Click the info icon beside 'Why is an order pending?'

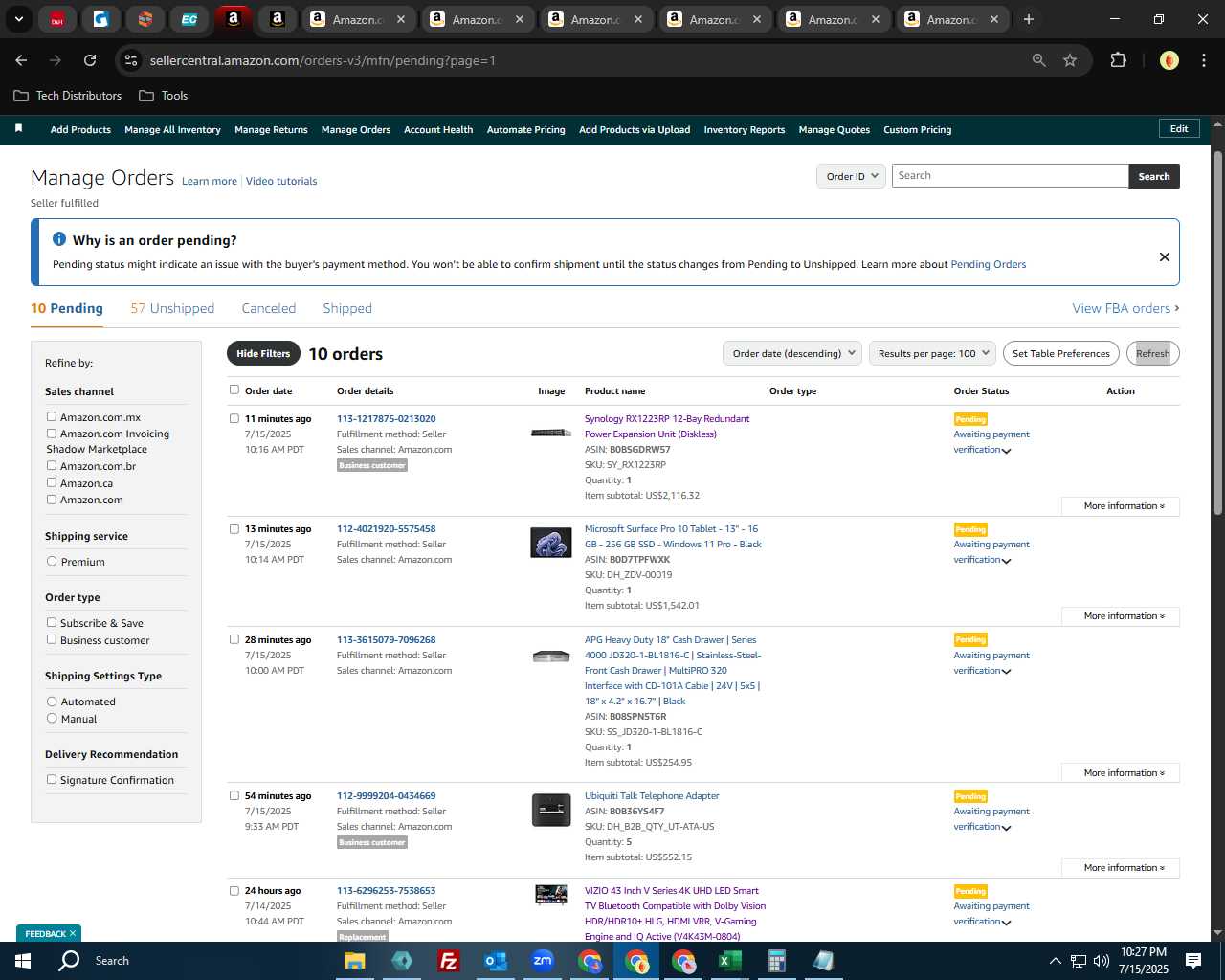click(x=59, y=239)
